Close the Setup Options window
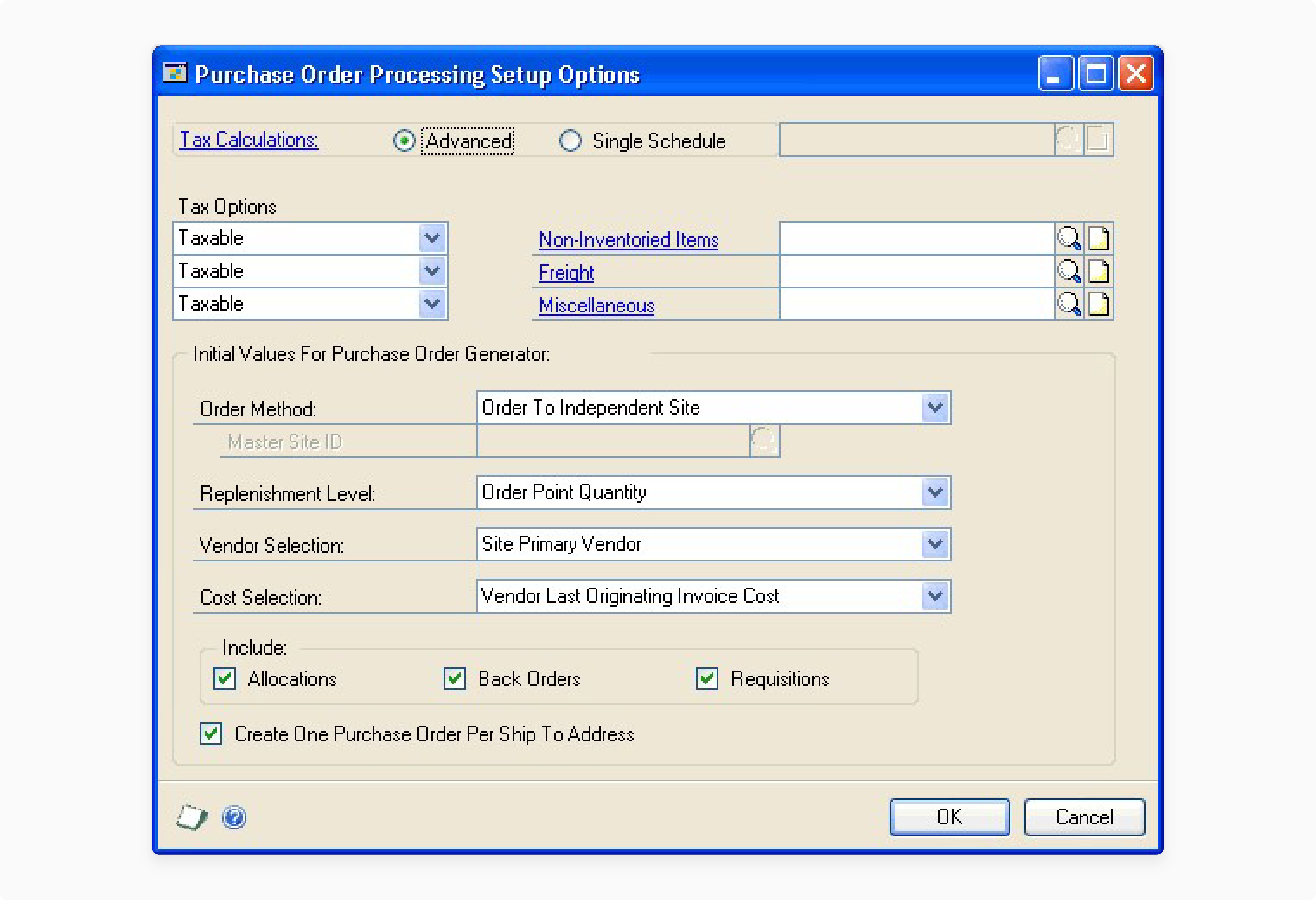Image resolution: width=1316 pixels, height=900 pixels. click(1135, 73)
